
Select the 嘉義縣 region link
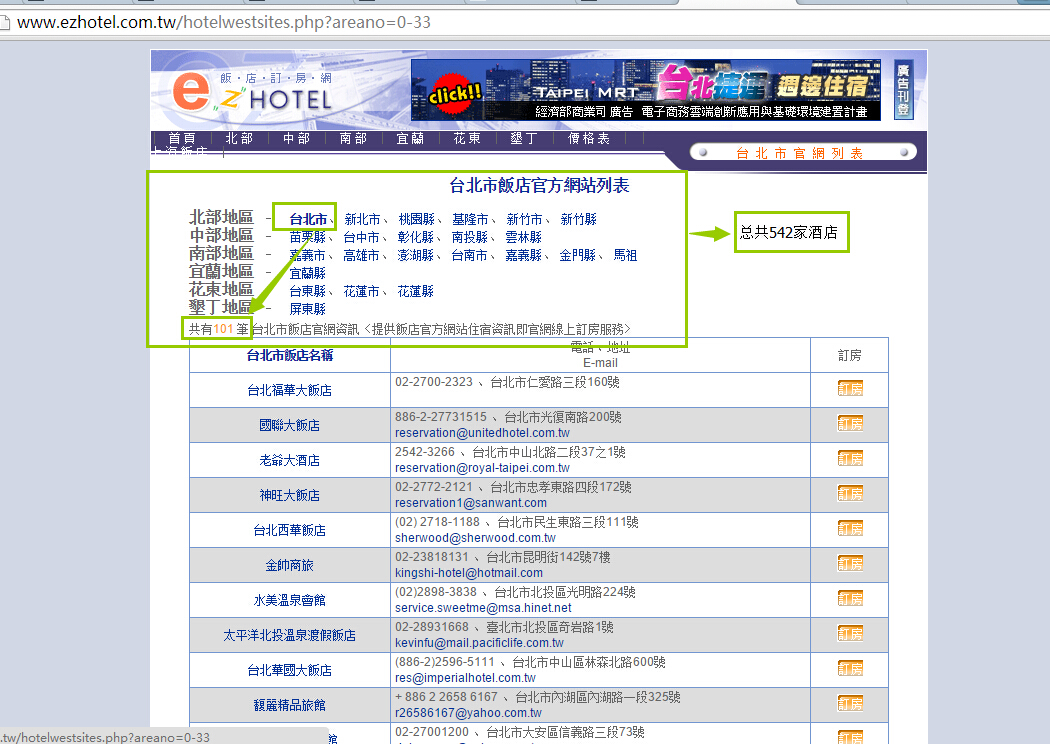point(524,255)
